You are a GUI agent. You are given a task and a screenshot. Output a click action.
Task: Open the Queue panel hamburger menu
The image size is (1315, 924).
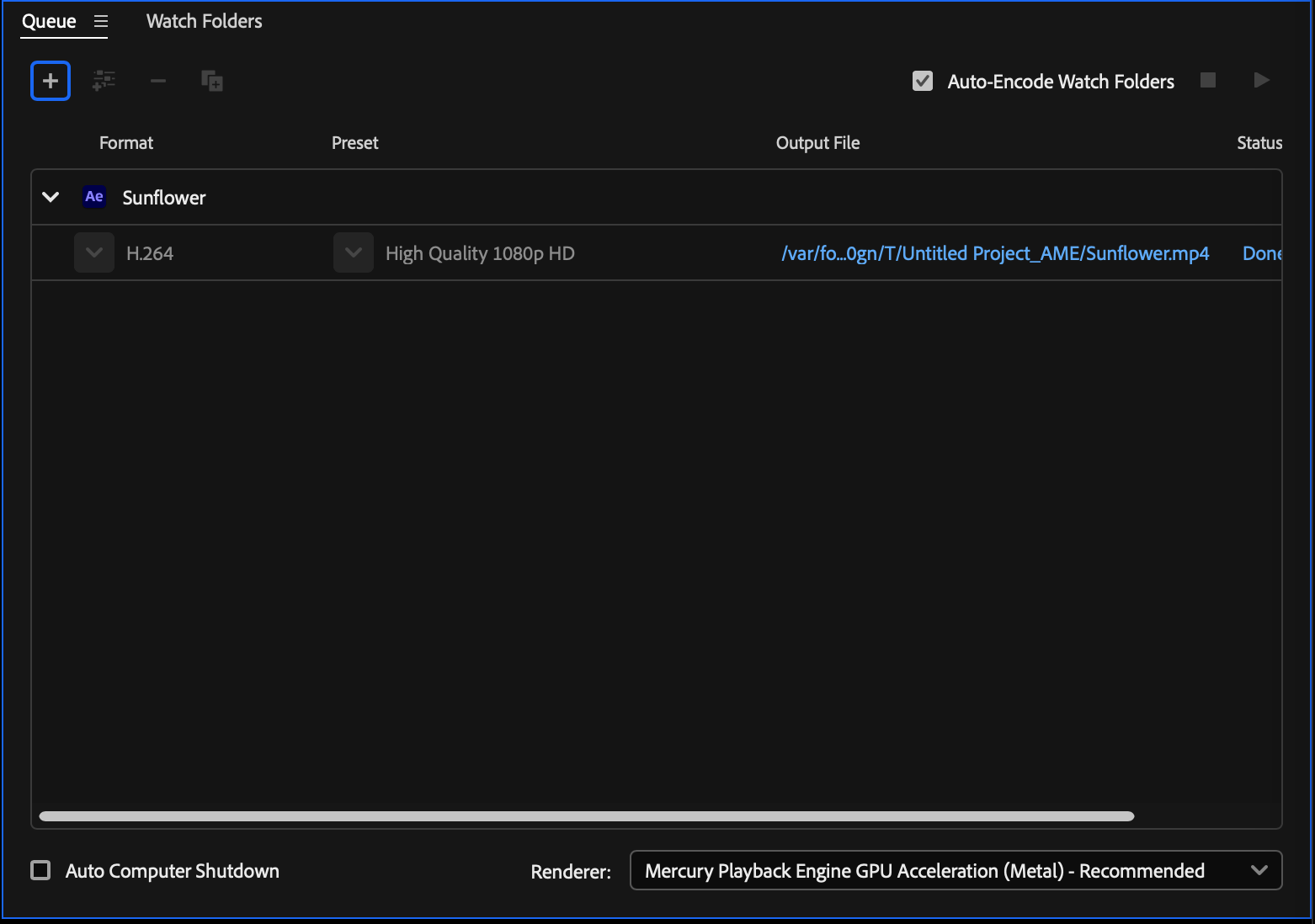pos(101,22)
